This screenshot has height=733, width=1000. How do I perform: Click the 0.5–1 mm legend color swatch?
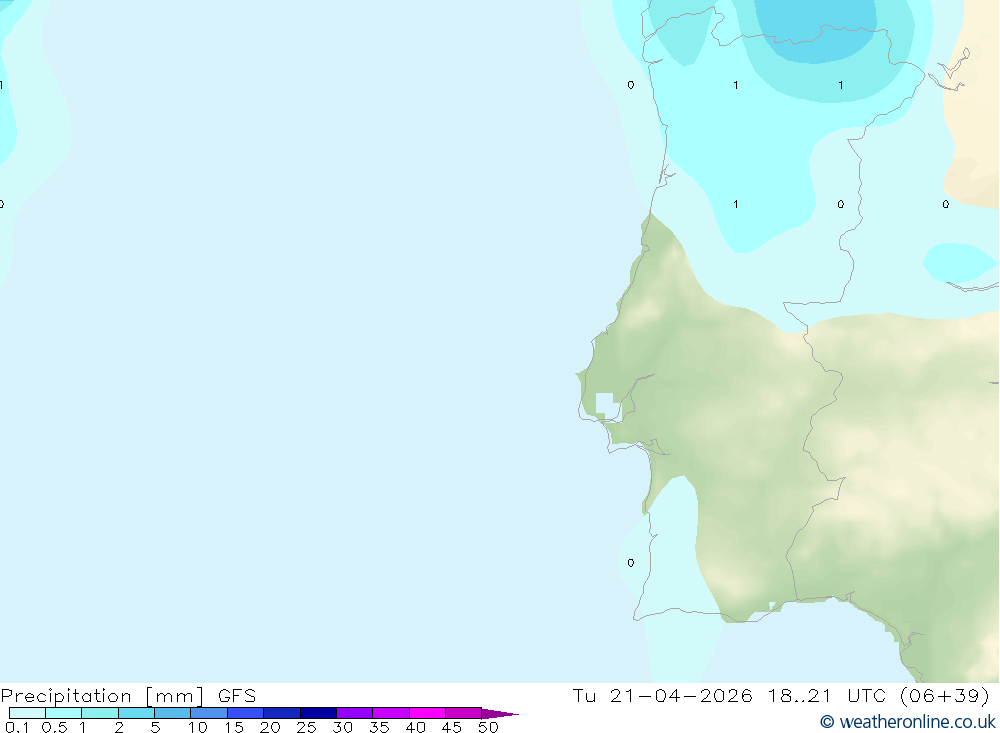tap(64, 713)
